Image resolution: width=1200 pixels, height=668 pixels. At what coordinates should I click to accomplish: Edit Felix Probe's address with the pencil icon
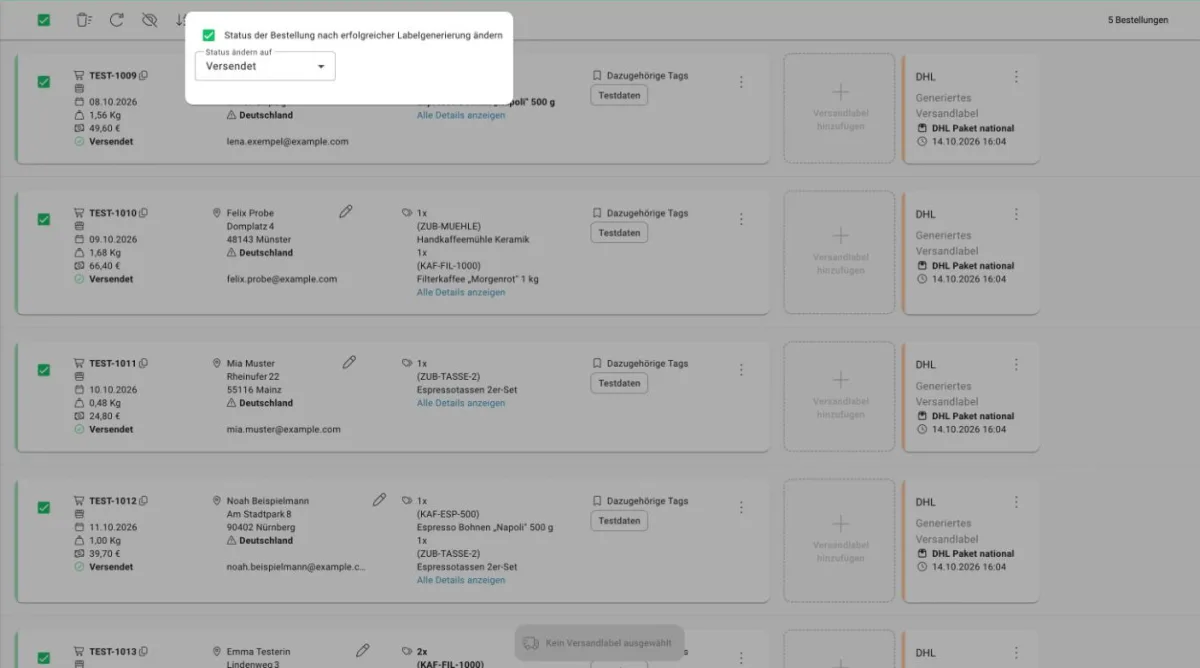[346, 211]
